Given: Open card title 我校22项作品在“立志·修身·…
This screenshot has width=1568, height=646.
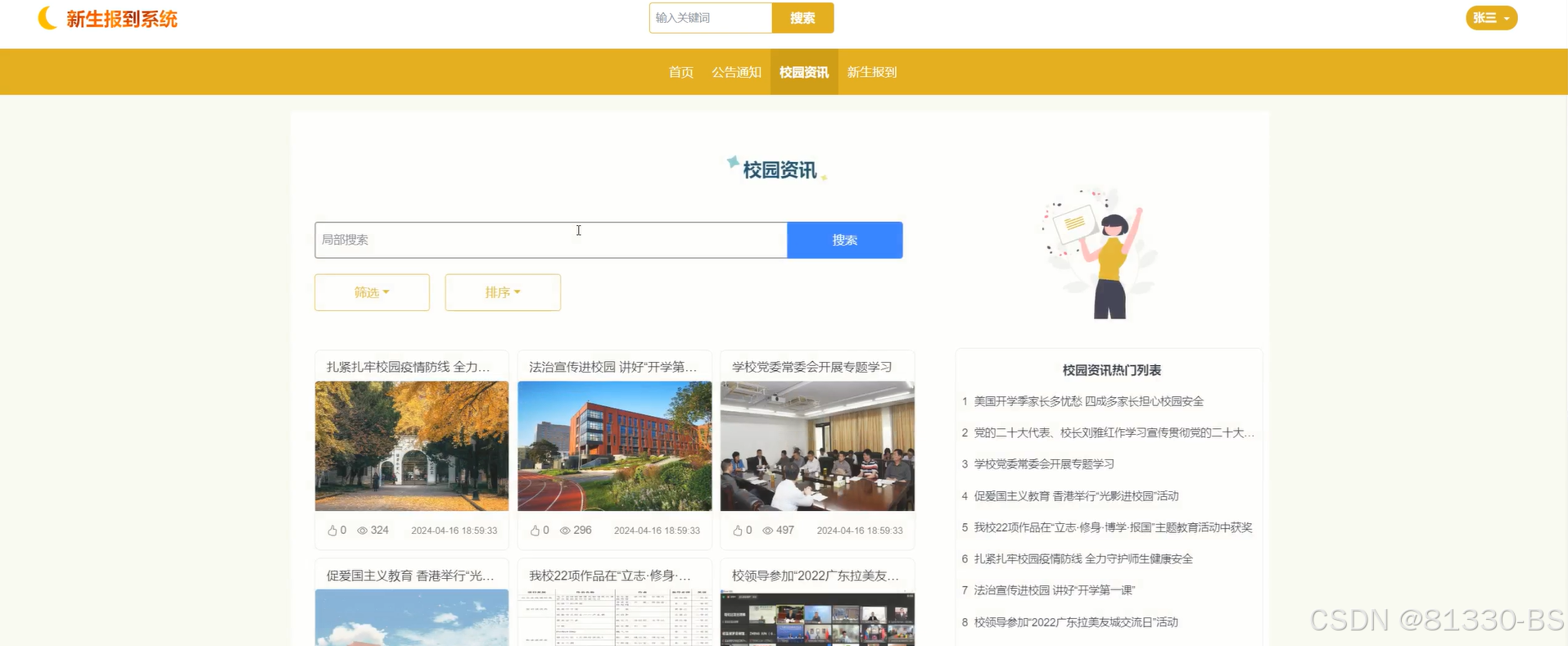Looking at the screenshot, I should [x=610, y=576].
